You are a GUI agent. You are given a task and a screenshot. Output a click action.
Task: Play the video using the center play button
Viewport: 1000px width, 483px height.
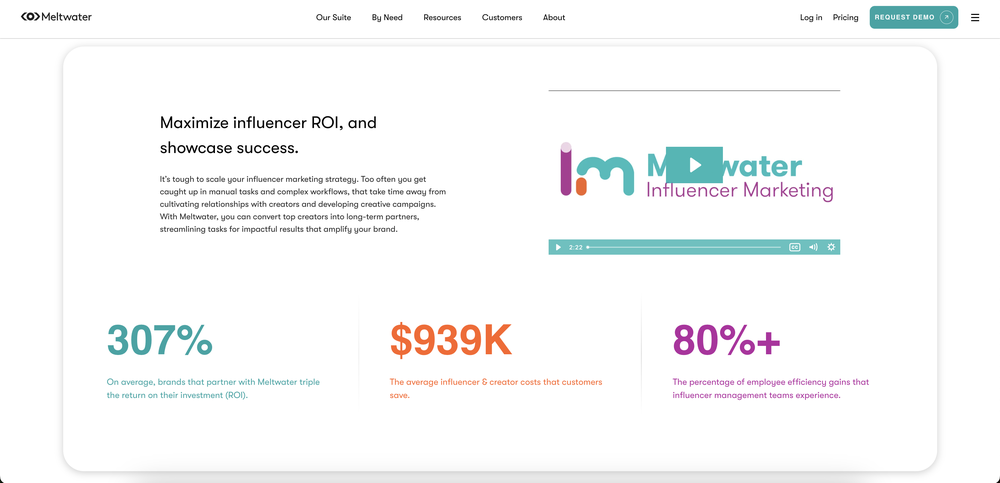tap(694, 165)
